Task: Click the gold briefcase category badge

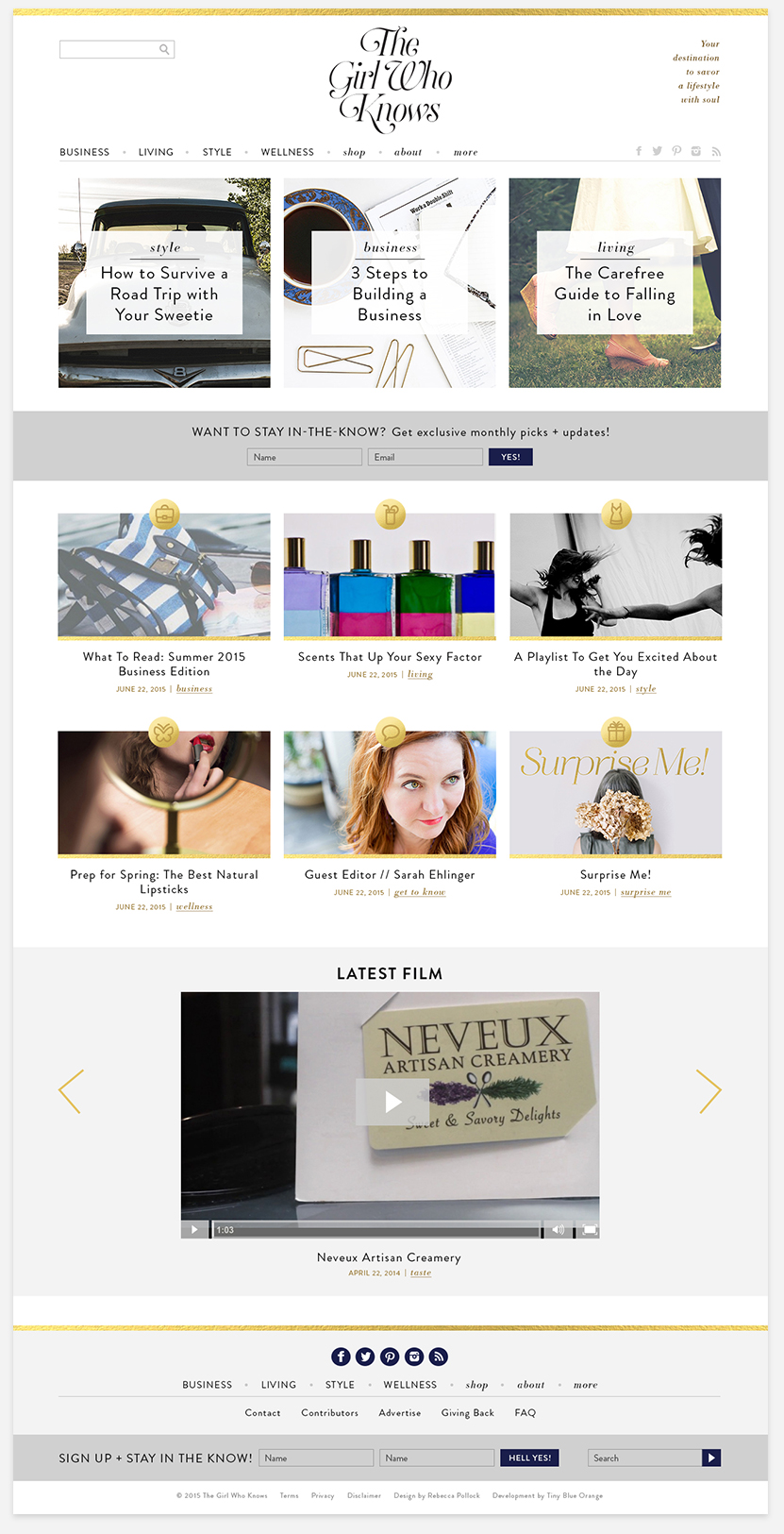Action: coord(164,514)
